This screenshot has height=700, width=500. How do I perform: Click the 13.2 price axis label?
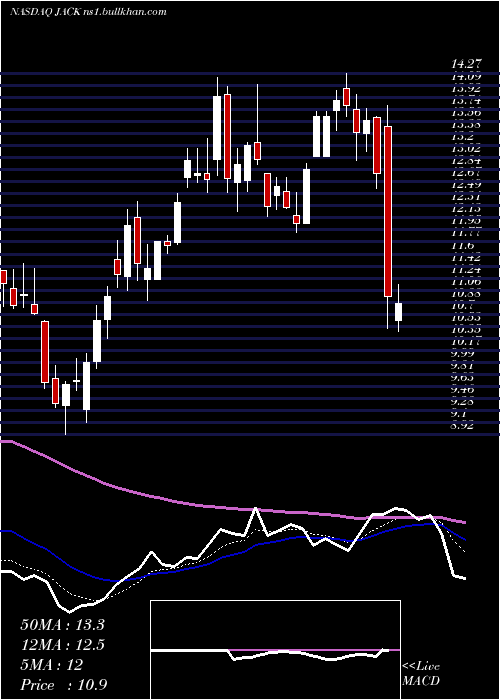point(462,137)
